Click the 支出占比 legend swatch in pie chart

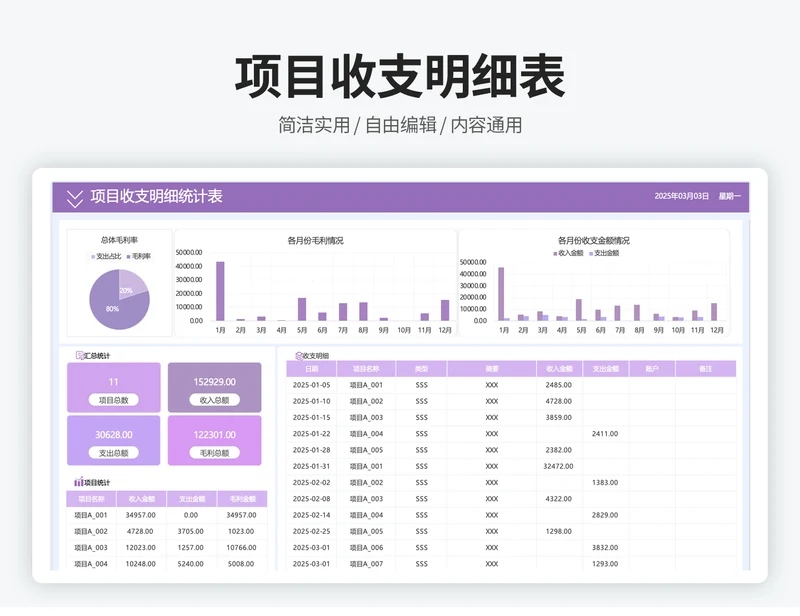pos(93,257)
